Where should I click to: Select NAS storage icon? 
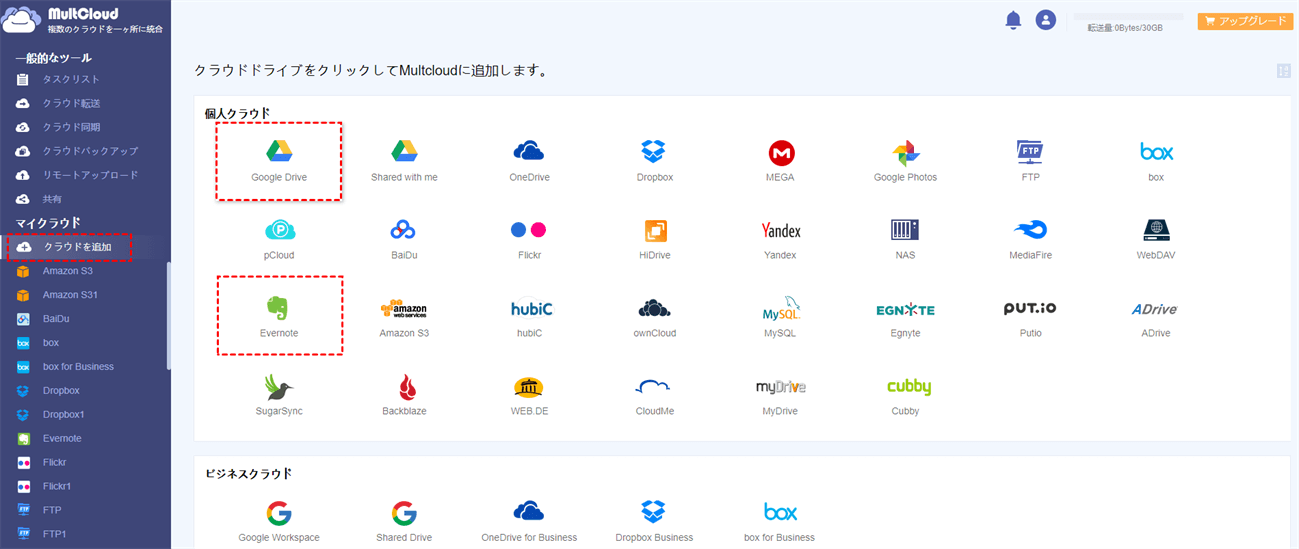pyautogui.click(x=905, y=238)
